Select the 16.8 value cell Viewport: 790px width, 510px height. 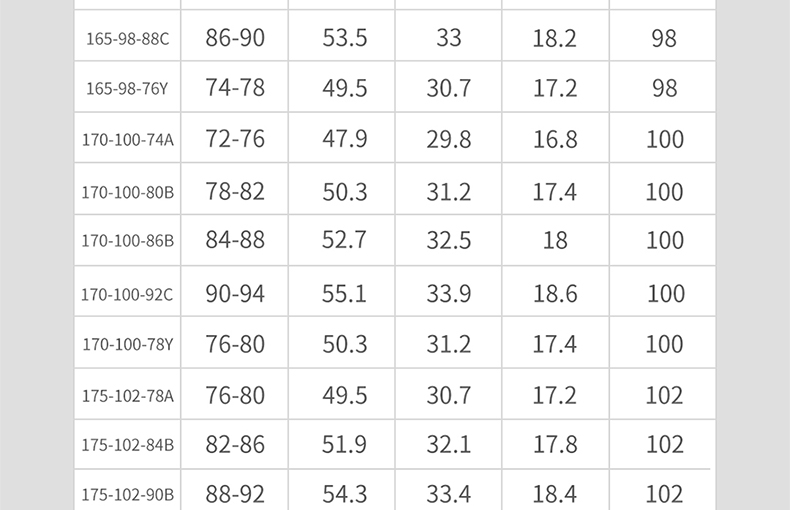tap(555, 139)
